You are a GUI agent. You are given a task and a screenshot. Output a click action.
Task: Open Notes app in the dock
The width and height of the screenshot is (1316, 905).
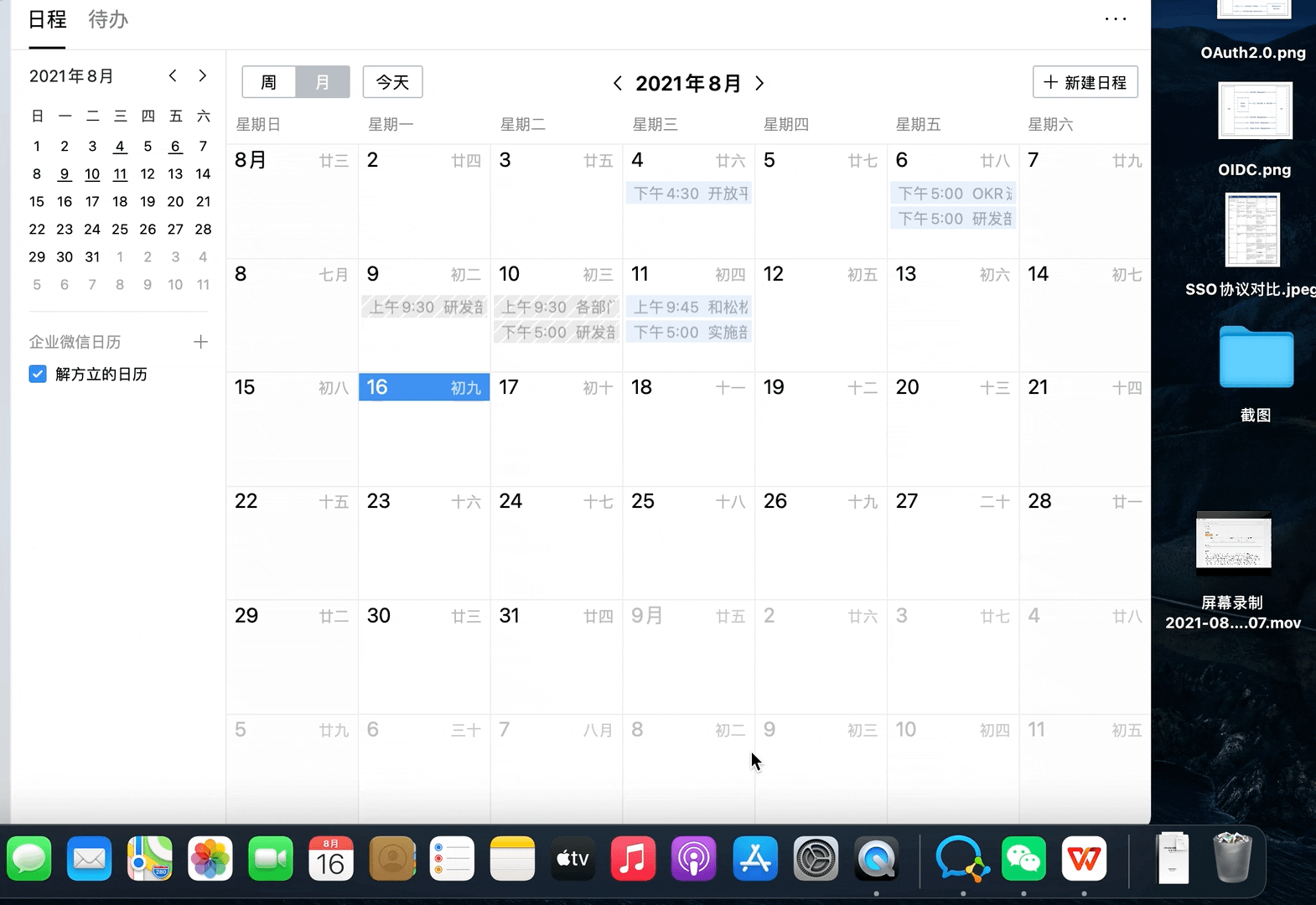pos(512,859)
